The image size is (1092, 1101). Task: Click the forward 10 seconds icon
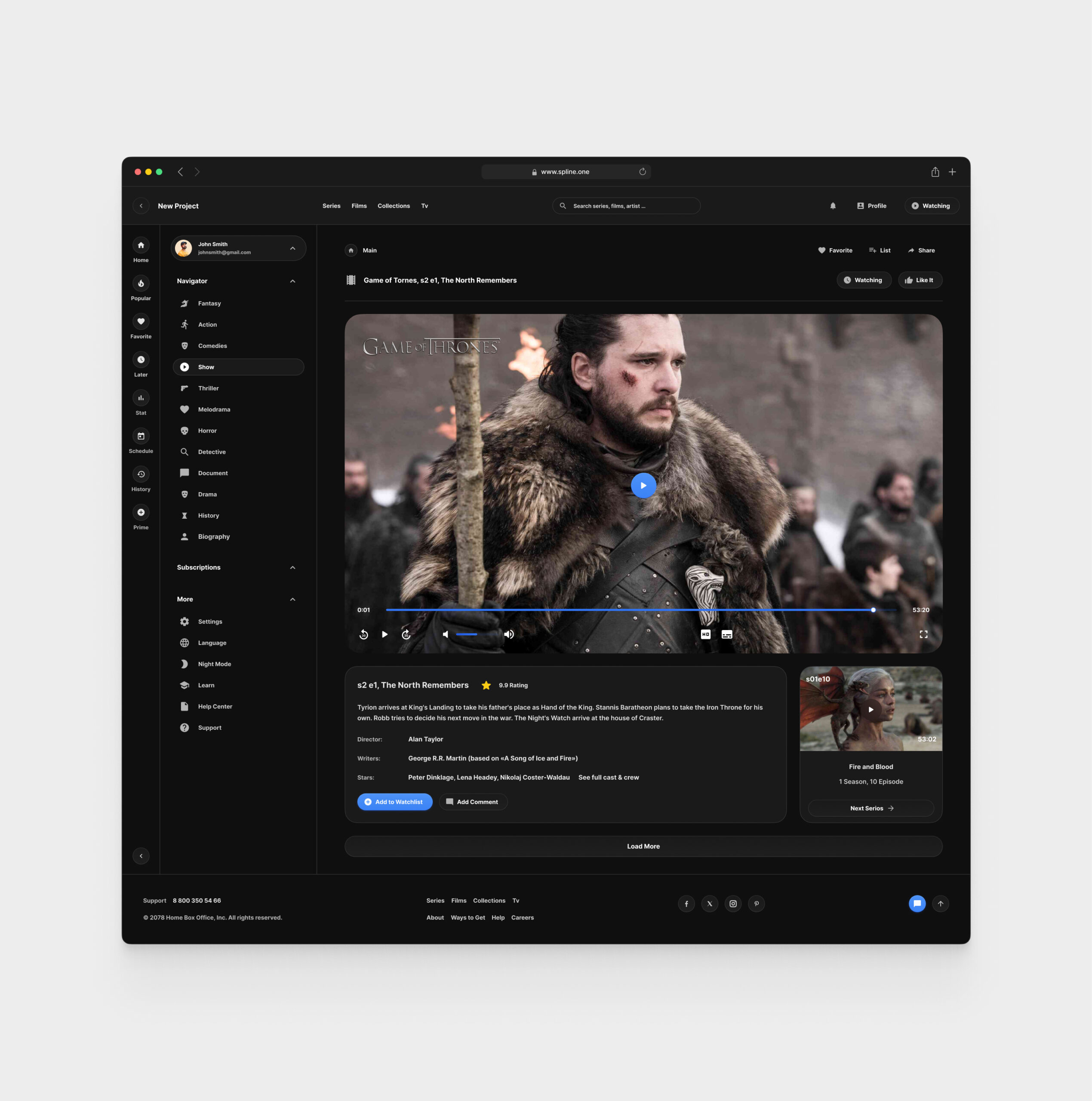406,634
